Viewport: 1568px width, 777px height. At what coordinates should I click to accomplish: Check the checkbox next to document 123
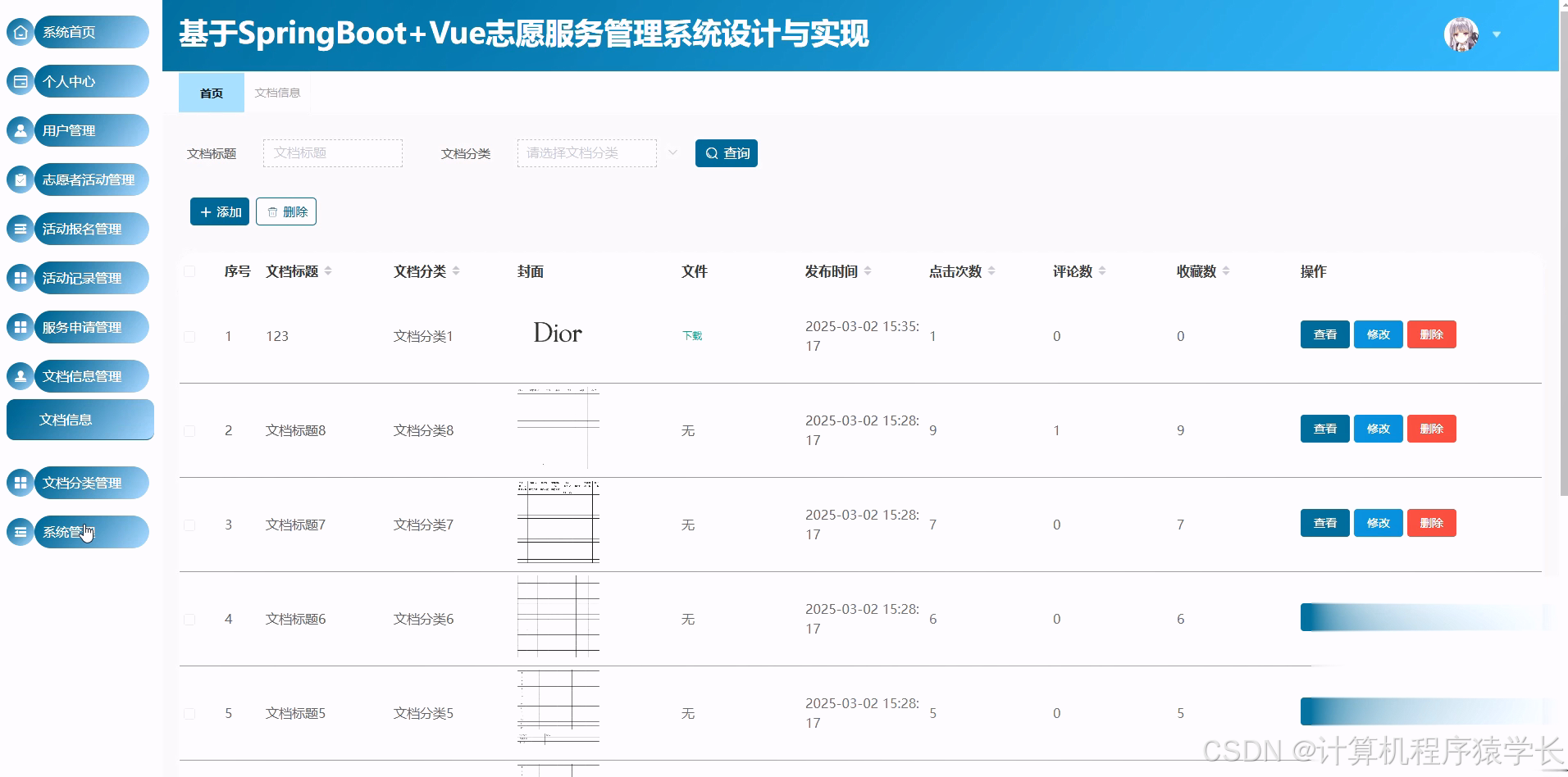click(x=189, y=335)
